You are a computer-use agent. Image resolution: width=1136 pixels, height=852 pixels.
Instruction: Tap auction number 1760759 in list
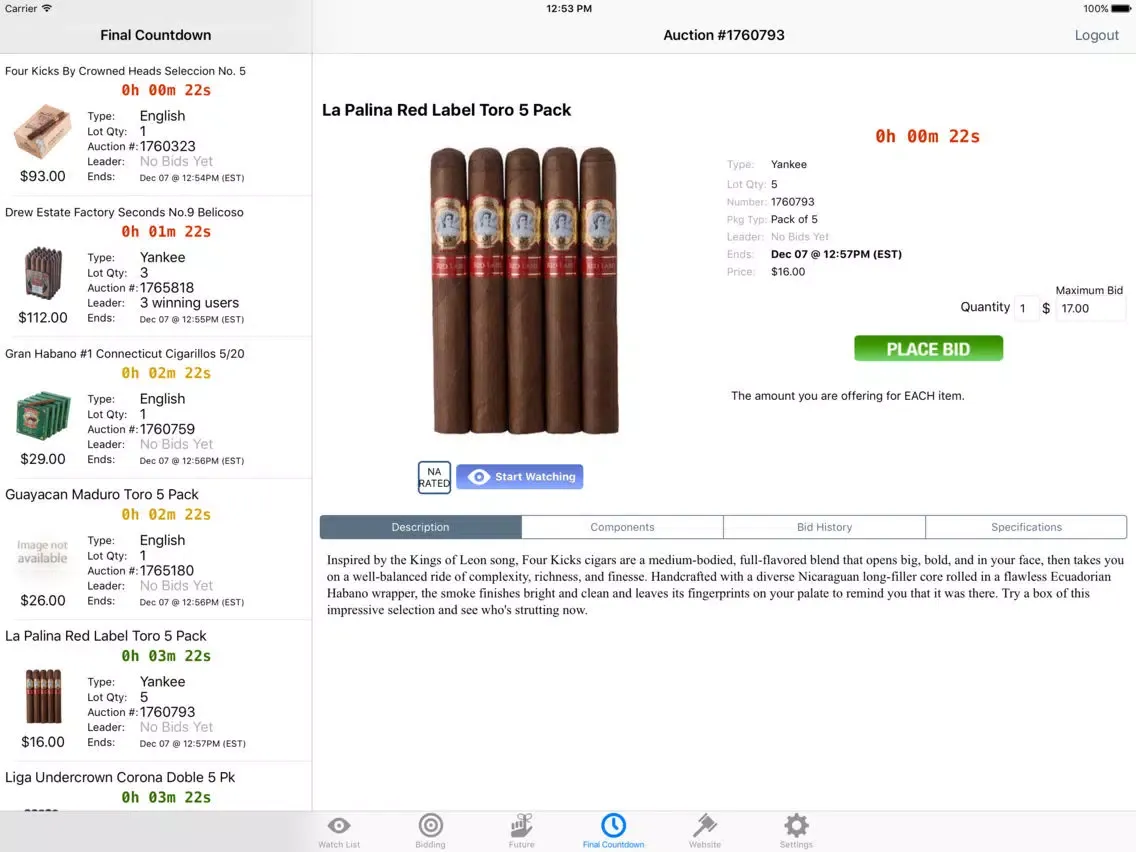point(167,429)
